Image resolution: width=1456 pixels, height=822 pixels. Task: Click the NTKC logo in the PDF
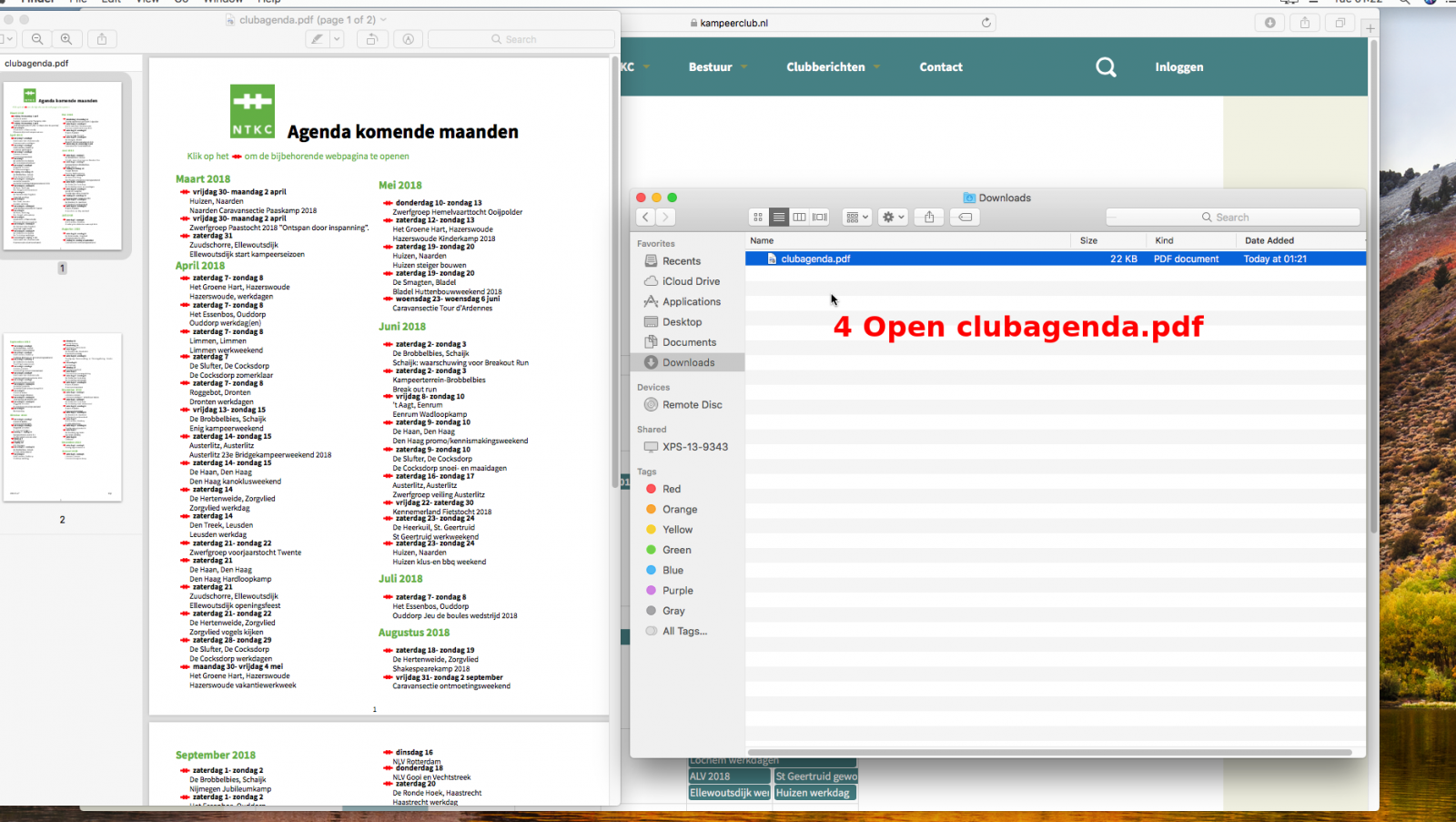(x=252, y=111)
